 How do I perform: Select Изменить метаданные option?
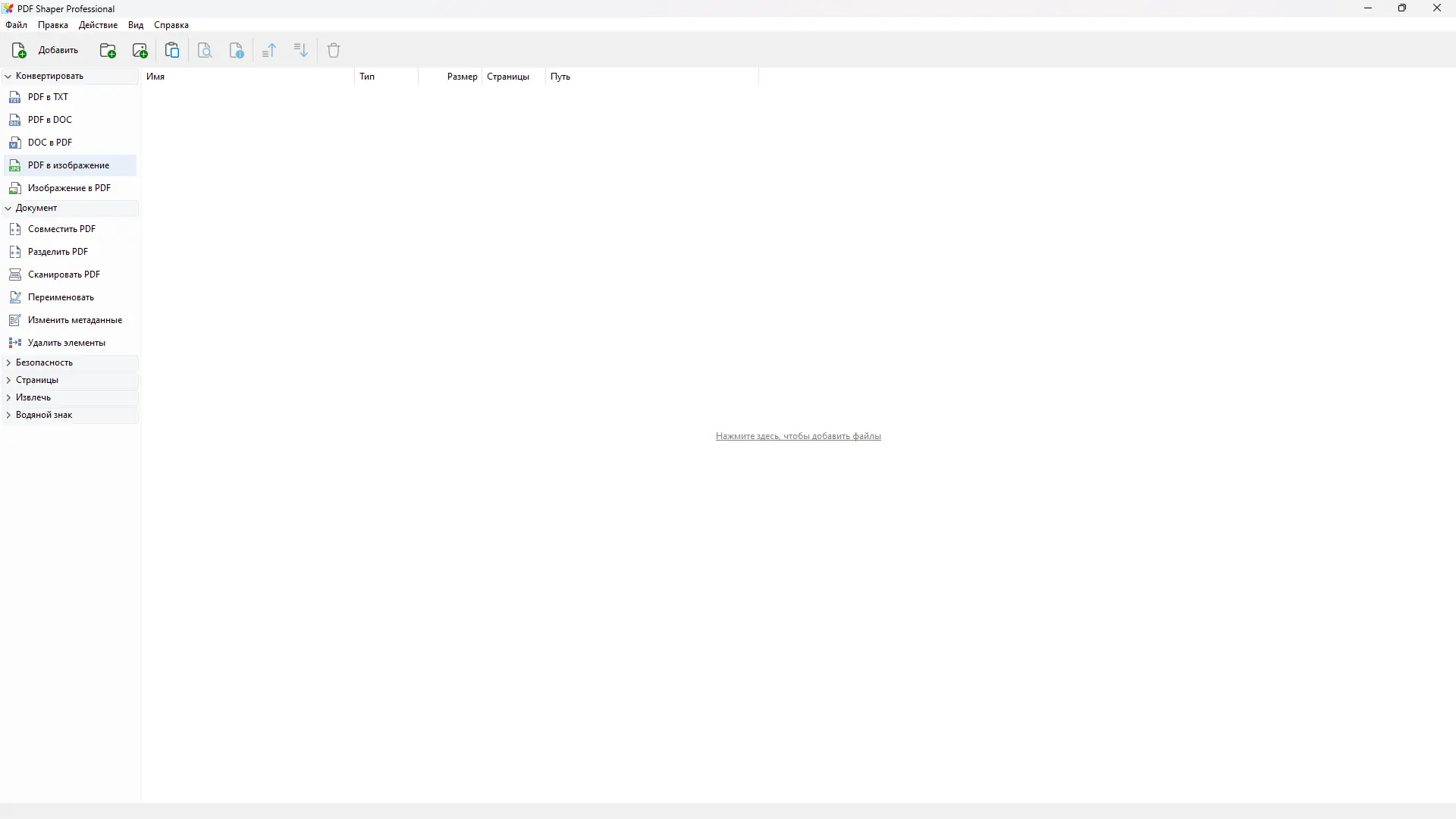pos(74,320)
